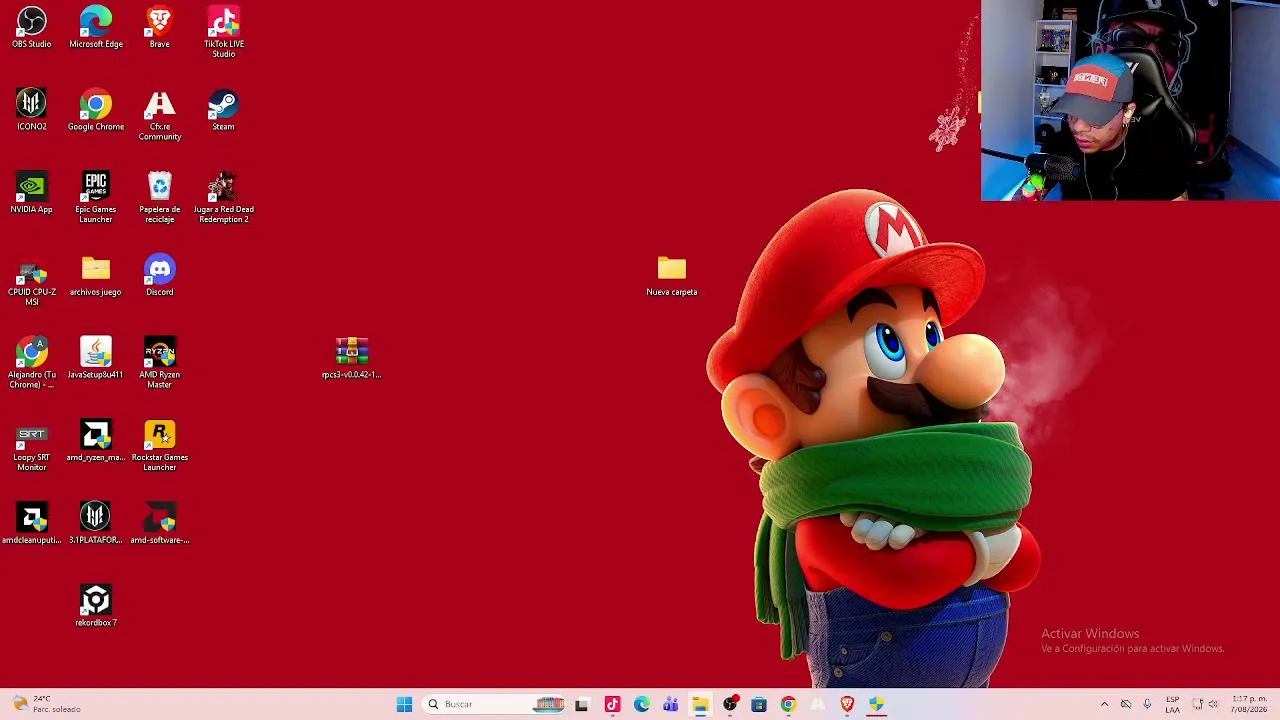Image resolution: width=1280 pixels, height=720 pixels.
Task: Open the clock and date flyout
Action: [1249, 704]
